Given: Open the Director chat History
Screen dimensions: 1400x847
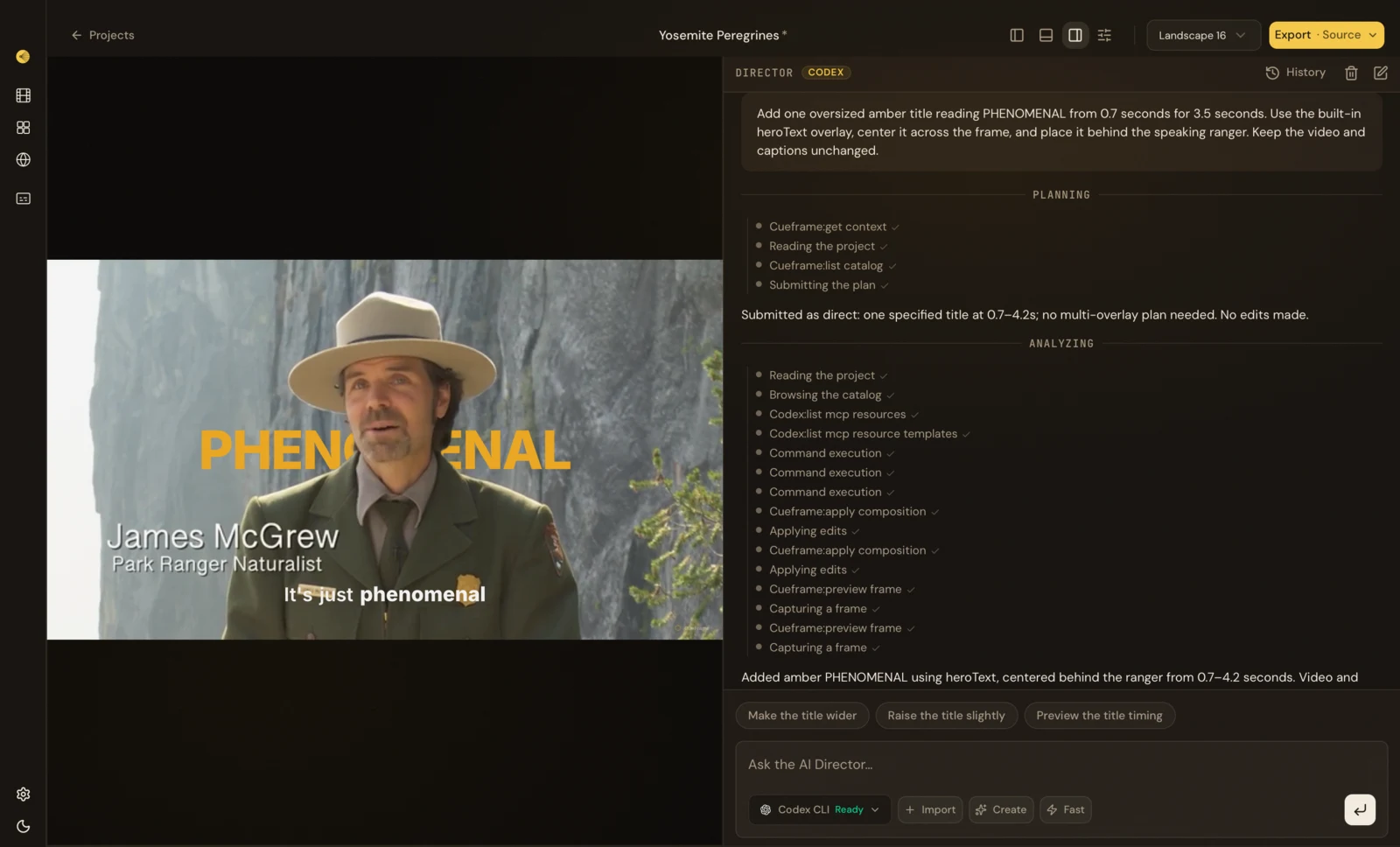Looking at the screenshot, I should click(x=1296, y=73).
